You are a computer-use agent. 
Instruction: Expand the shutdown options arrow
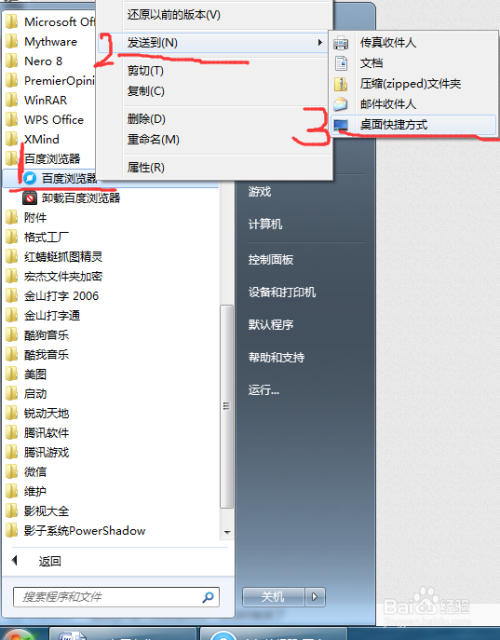point(315,597)
